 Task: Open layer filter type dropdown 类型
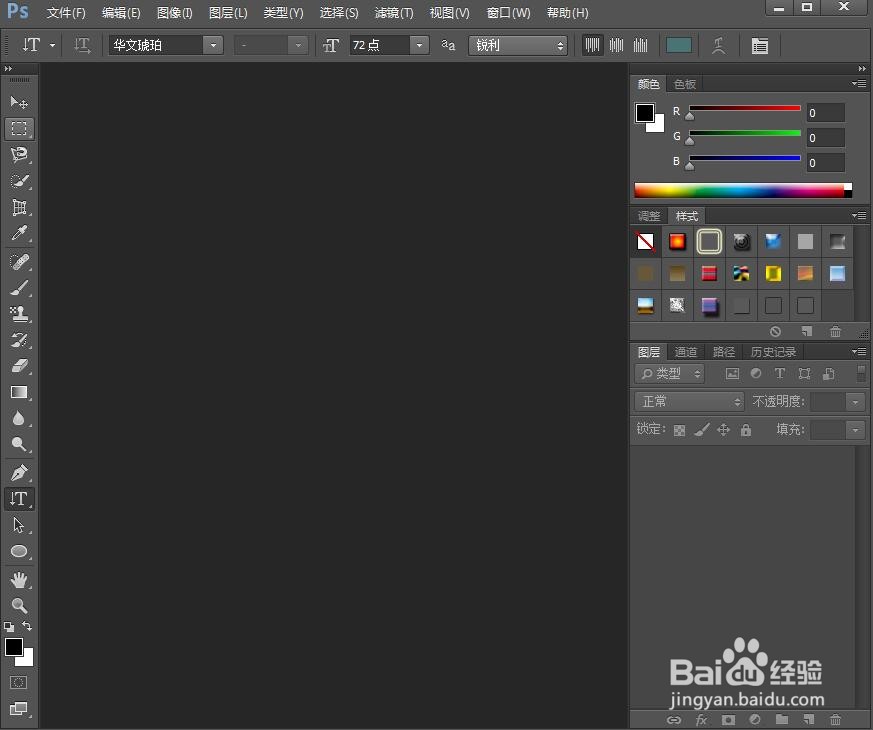[669, 374]
